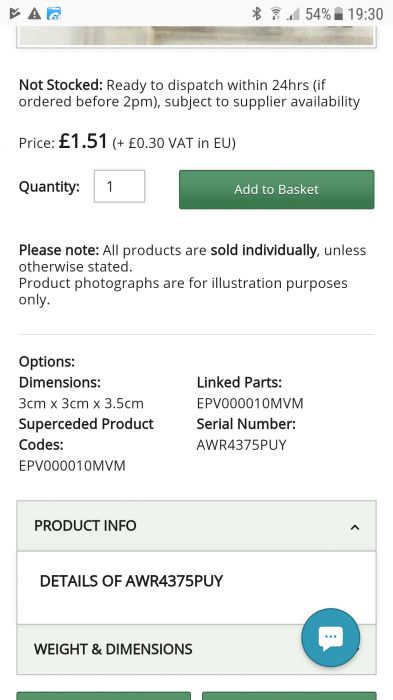Click the Add to Basket button
This screenshot has width=393, height=700.
276,189
